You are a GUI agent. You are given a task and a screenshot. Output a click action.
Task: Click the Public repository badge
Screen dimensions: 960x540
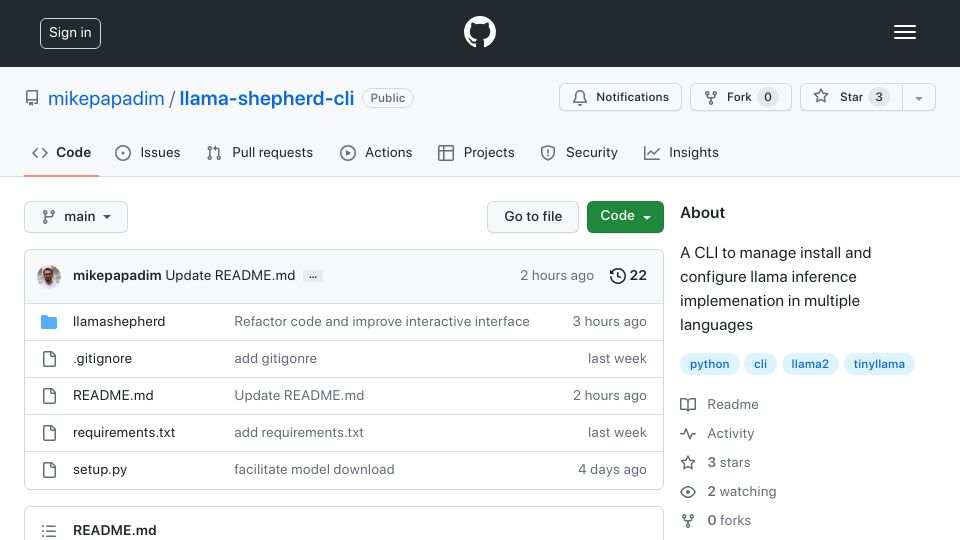(388, 98)
